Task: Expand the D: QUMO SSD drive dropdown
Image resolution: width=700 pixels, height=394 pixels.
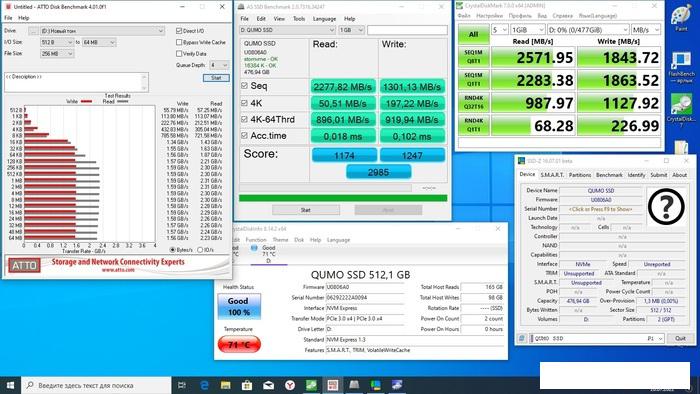Action: click(x=288, y=30)
